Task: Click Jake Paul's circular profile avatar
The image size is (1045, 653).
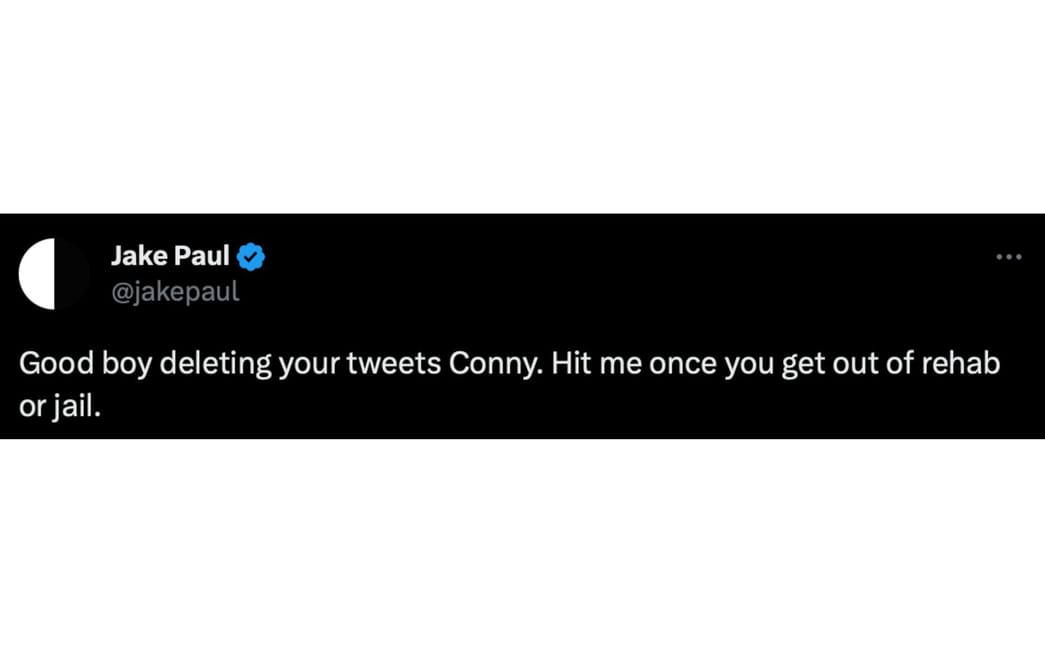Action: pyautogui.click(x=54, y=273)
